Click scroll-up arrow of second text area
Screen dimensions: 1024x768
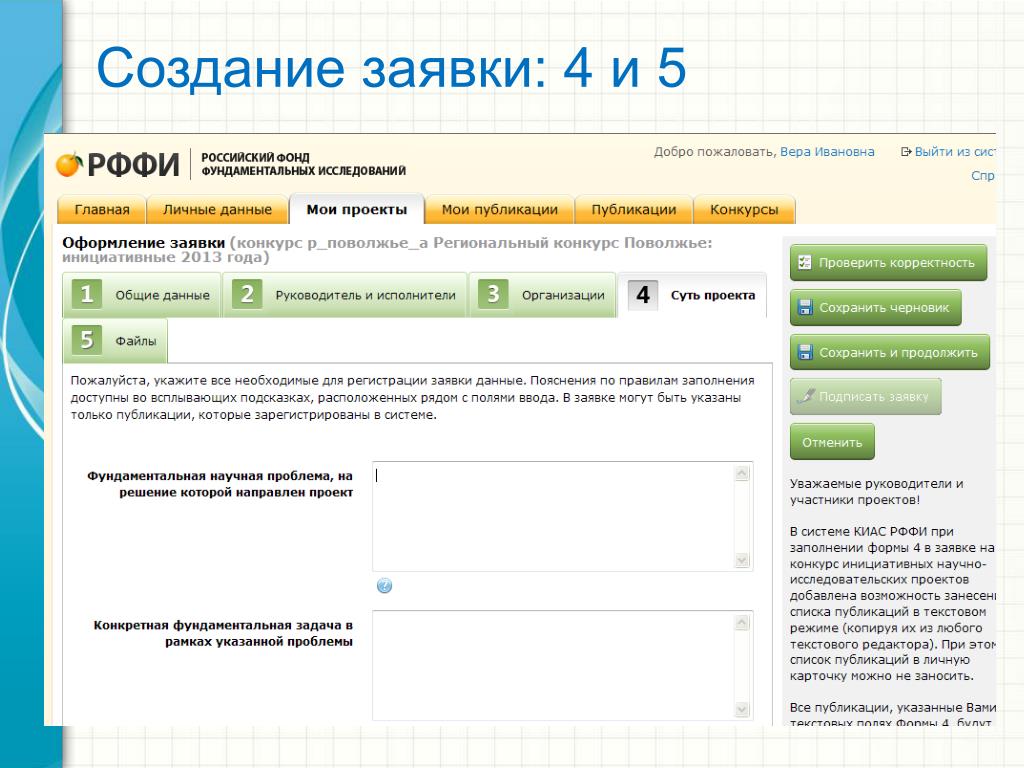(742, 622)
